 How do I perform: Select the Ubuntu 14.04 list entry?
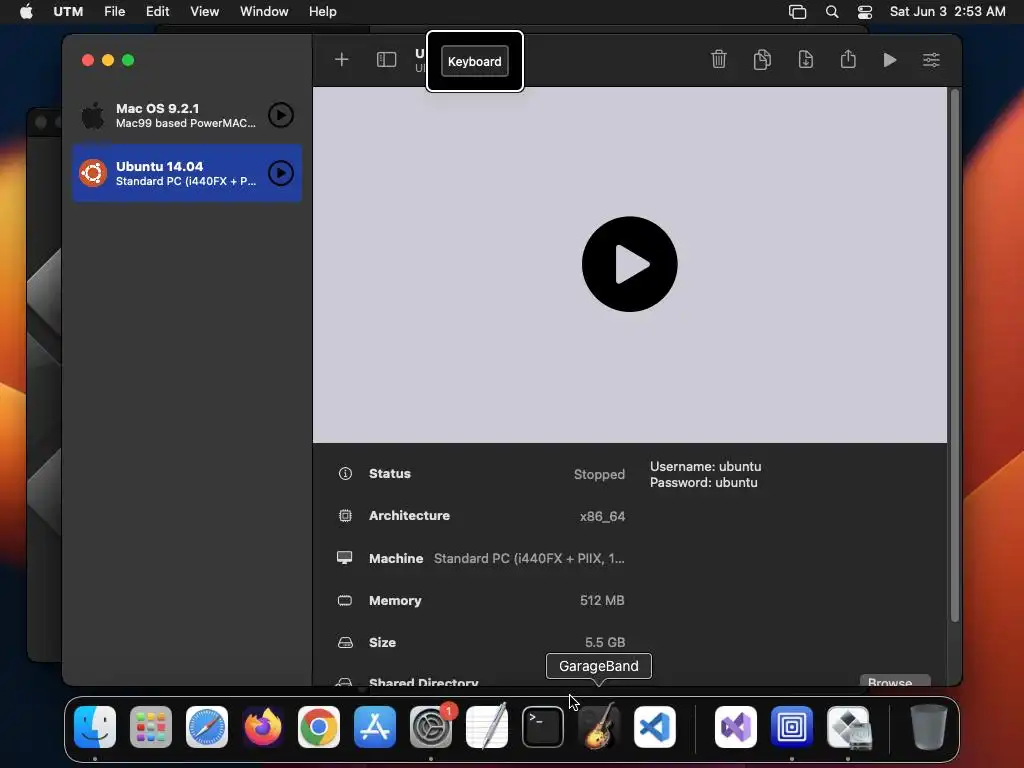click(187, 173)
